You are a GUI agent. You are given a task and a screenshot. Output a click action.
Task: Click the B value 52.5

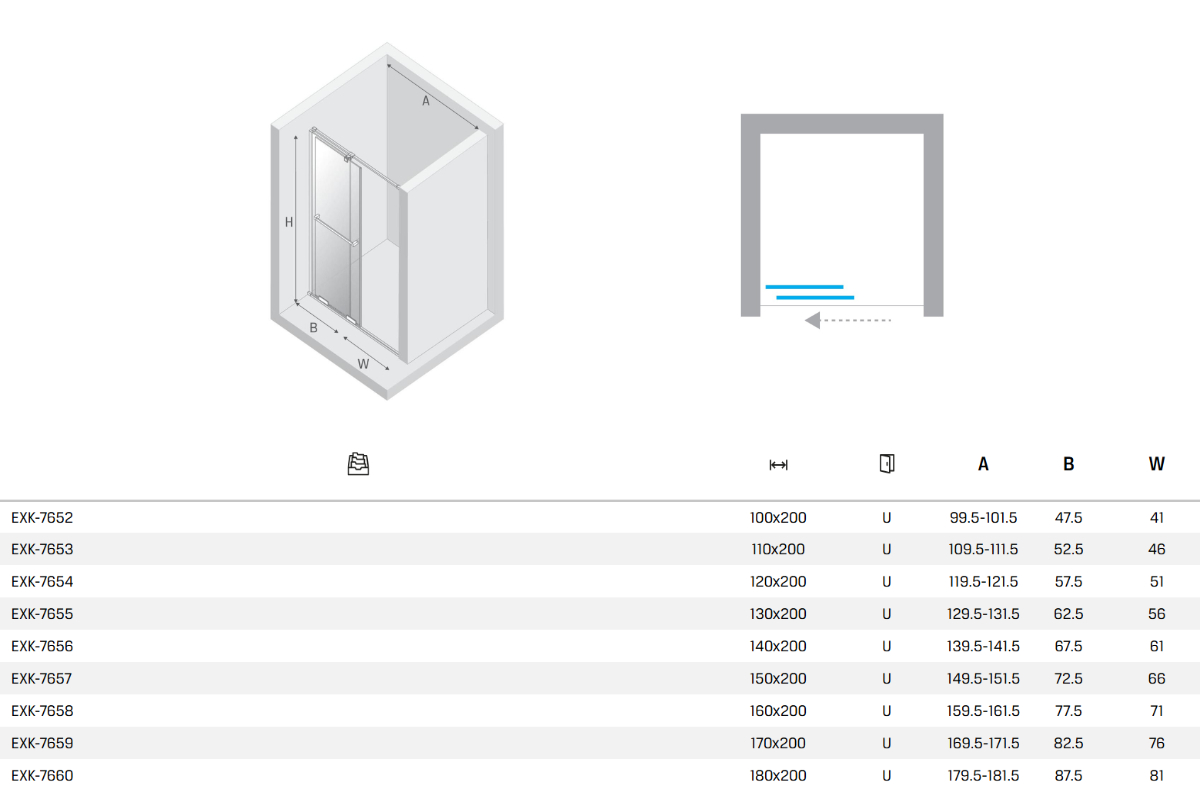1069,549
